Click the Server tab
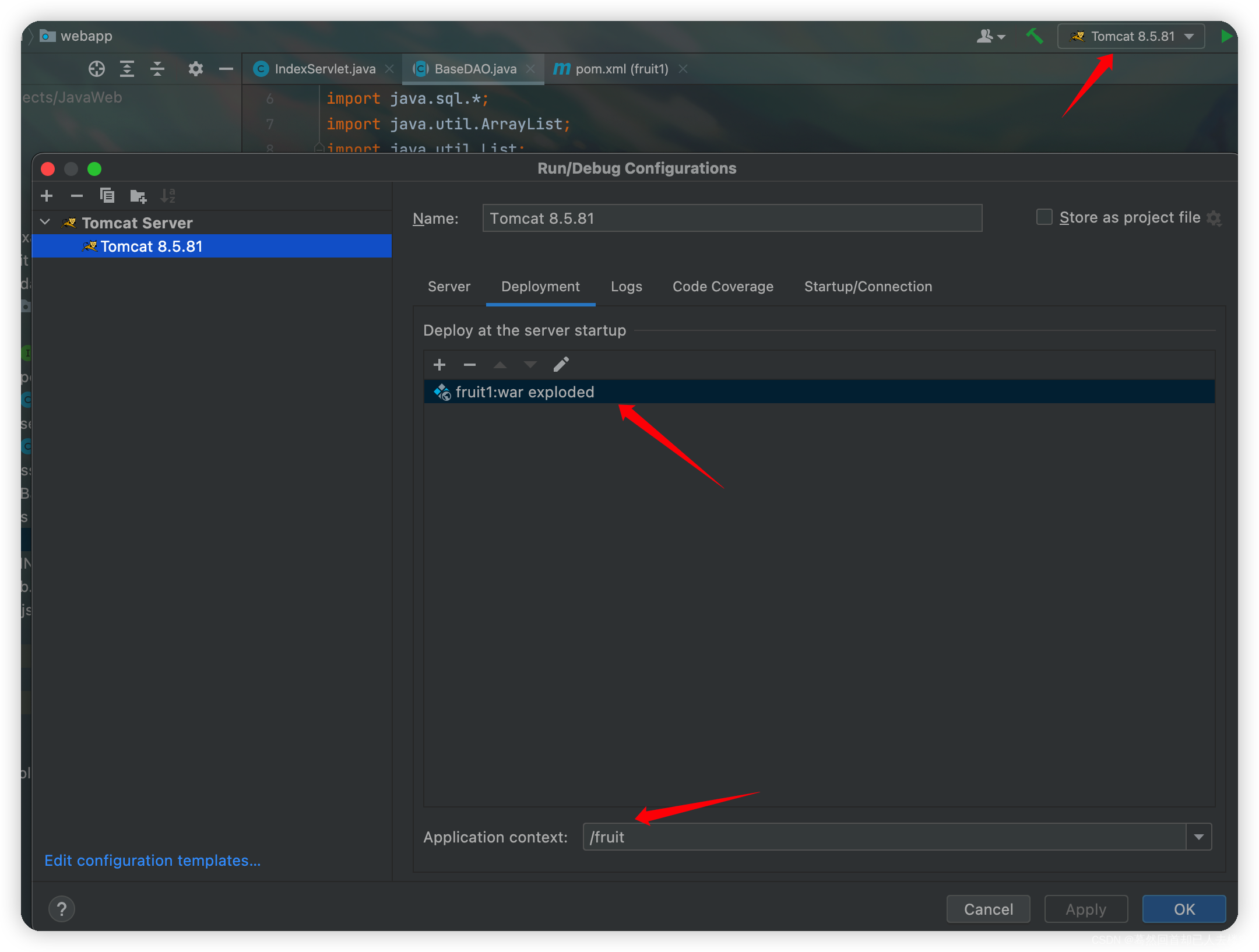Viewport: 1259px width, 952px height. point(448,286)
